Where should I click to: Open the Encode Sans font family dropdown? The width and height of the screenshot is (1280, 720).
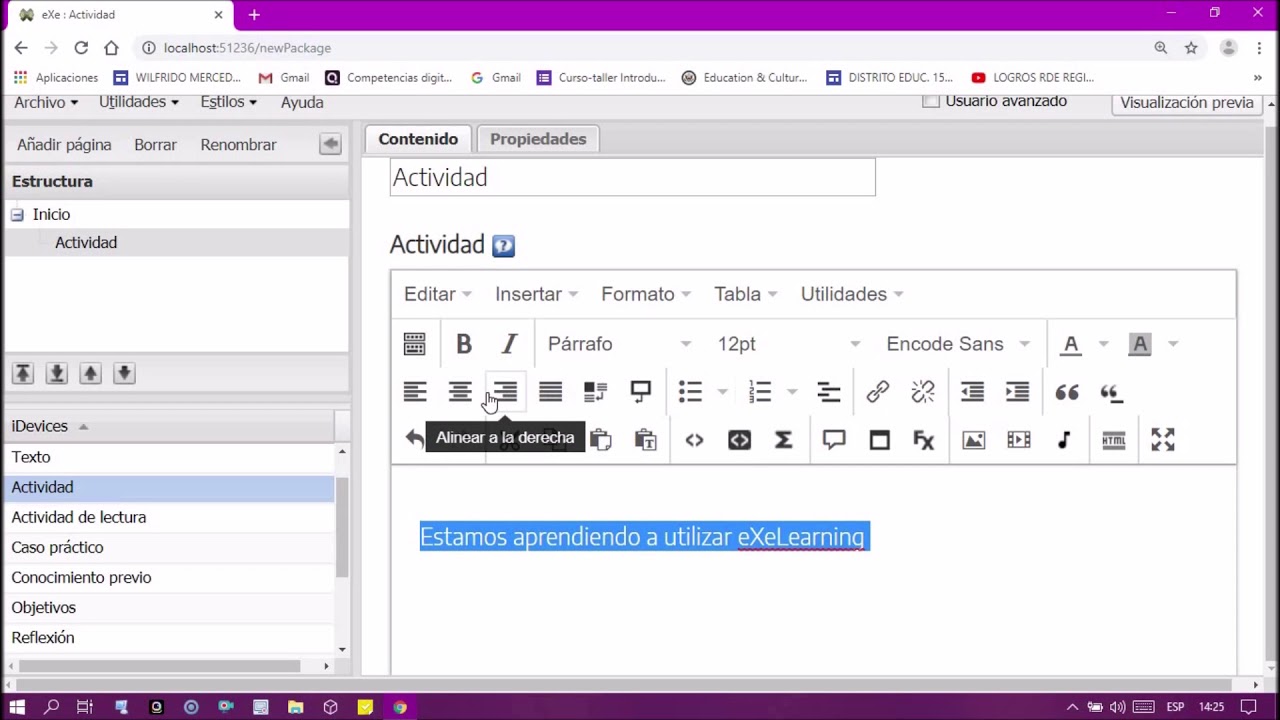tap(957, 344)
